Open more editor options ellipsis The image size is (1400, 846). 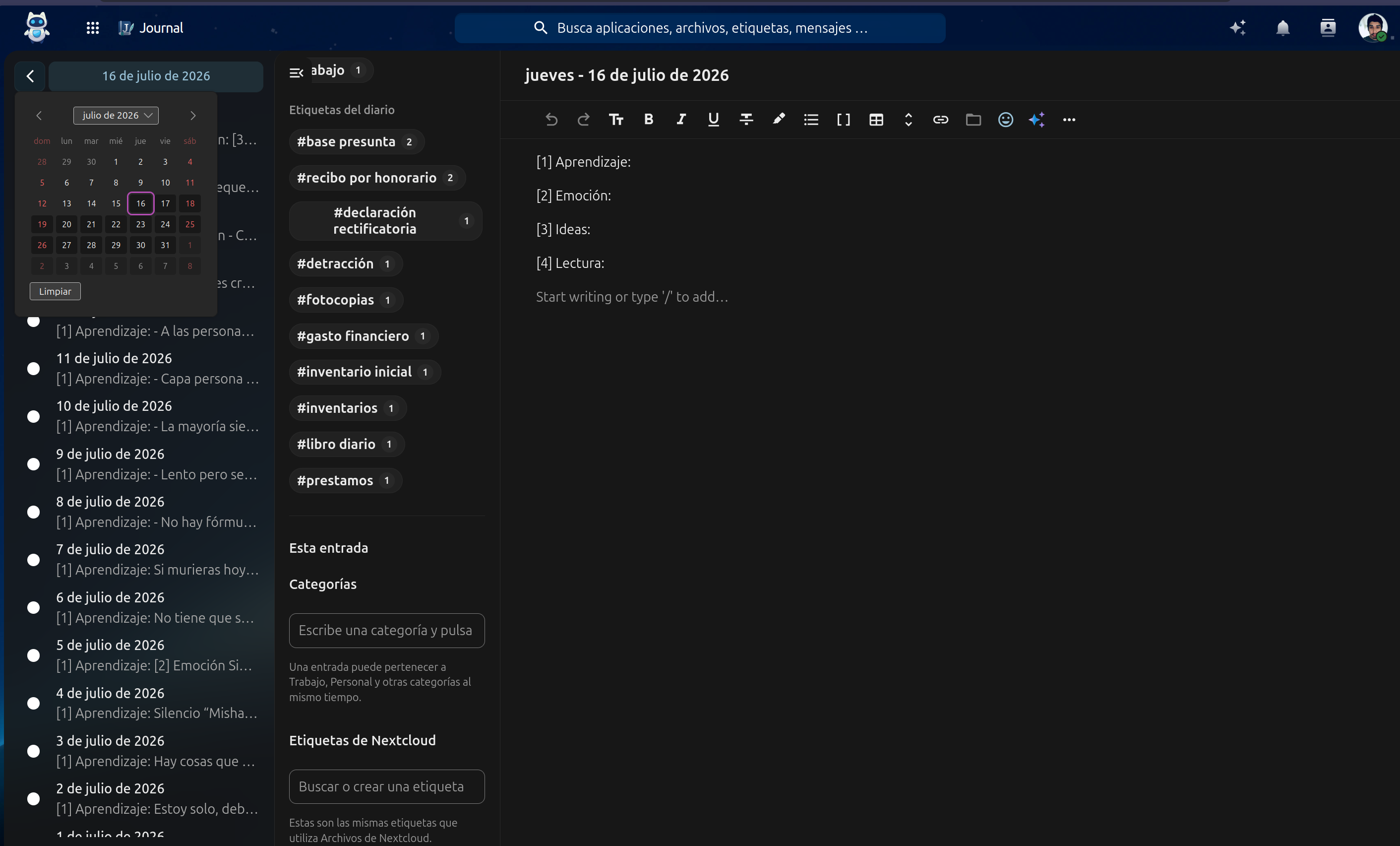pos(1069,120)
